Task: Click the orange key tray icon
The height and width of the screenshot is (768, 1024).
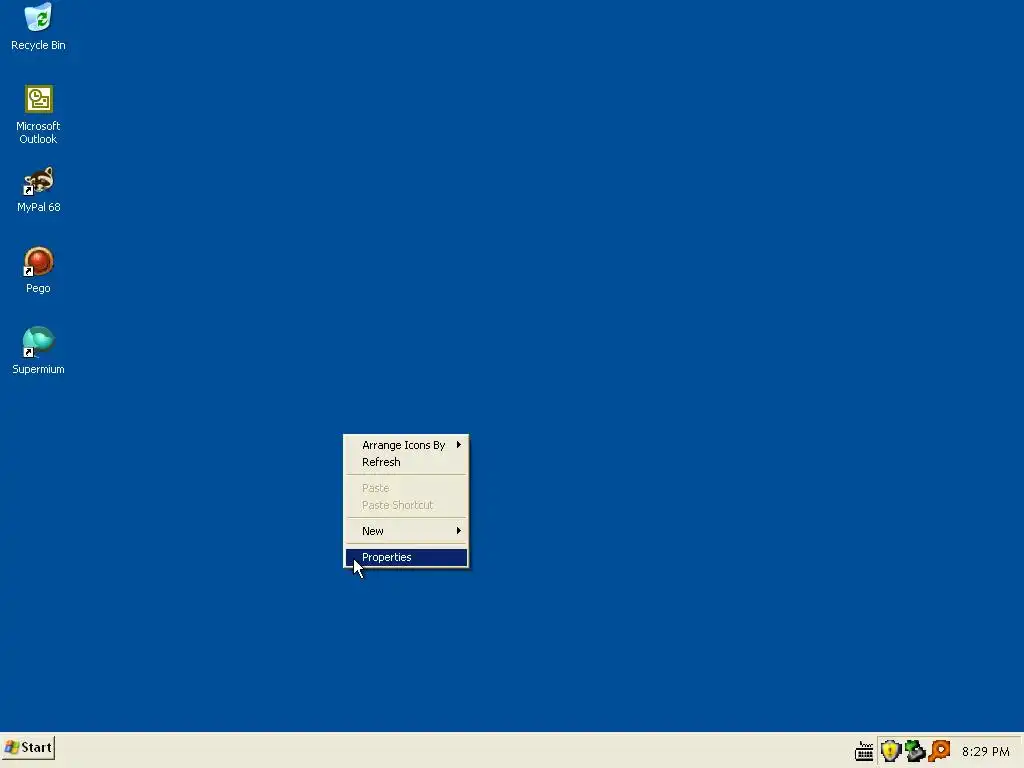Action: click(x=939, y=751)
